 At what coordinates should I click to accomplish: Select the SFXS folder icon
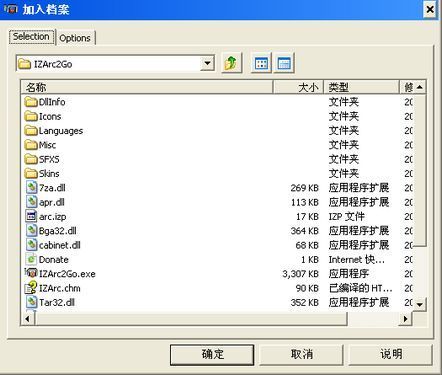click(x=31, y=159)
